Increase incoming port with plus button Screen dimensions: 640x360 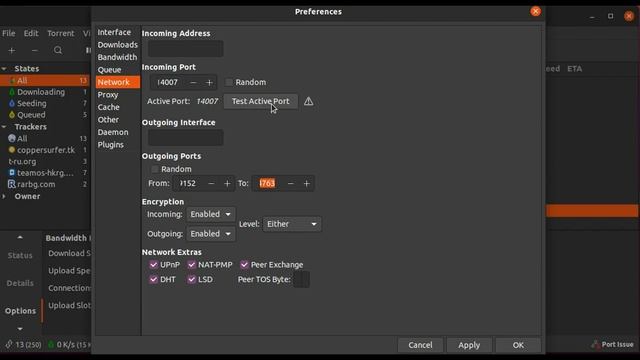(x=209, y=82)
